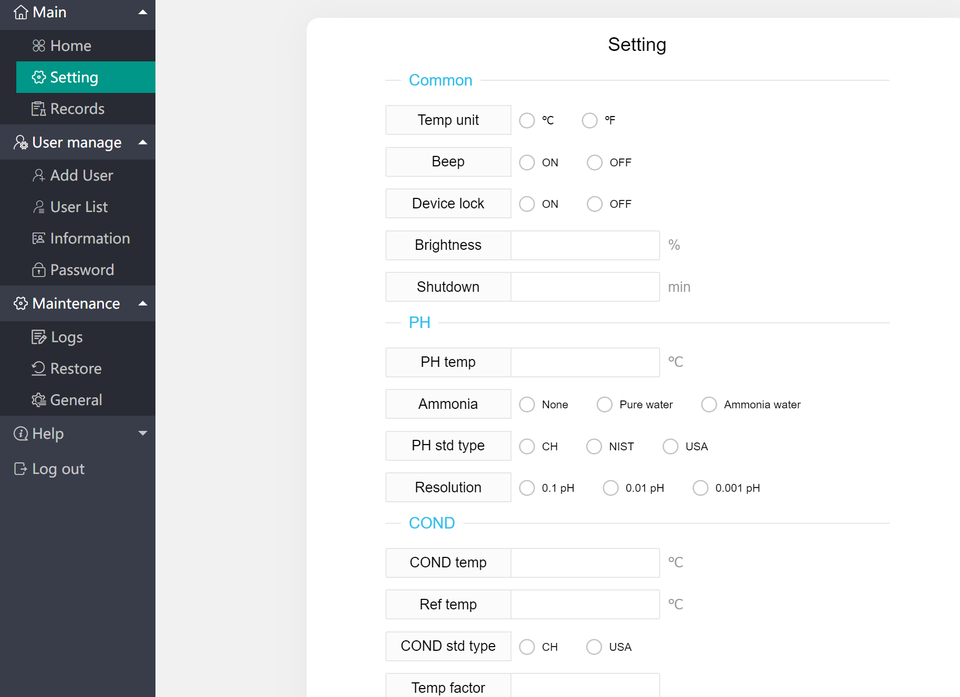Select the °F temperature unit radio
The width and height of the screenshot is (960, 697).
pos(590,121)
